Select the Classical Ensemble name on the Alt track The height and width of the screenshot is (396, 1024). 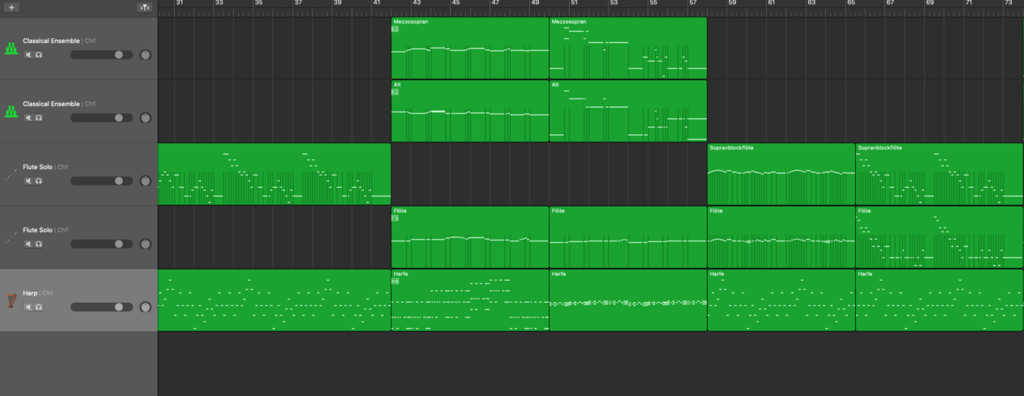tap(51, 104)
